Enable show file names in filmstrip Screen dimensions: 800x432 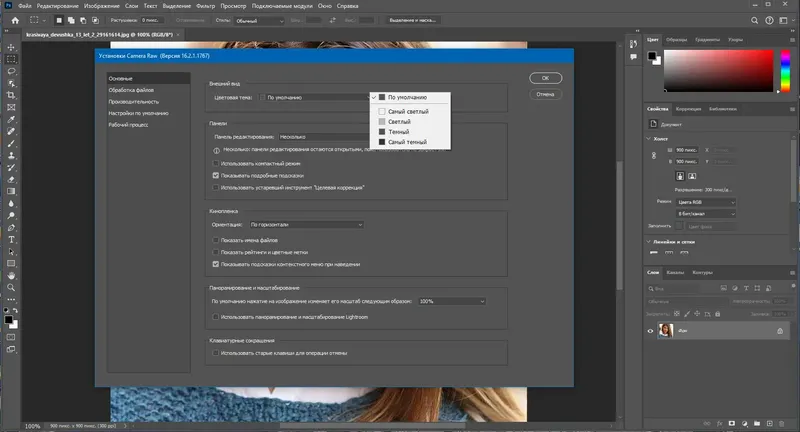pyautogui.click(x=216, y=240)
